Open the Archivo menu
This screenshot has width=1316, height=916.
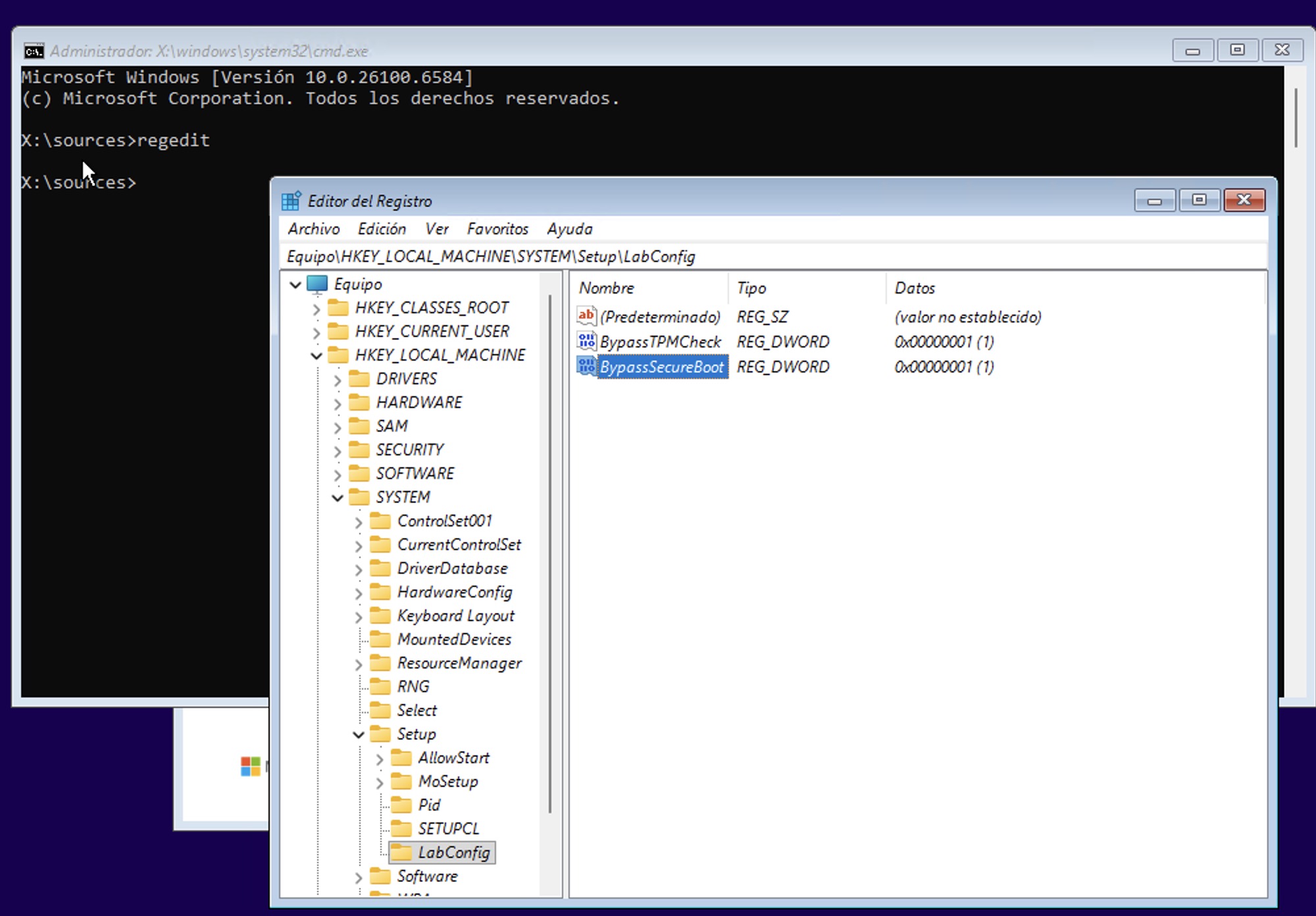pos(313,229)
